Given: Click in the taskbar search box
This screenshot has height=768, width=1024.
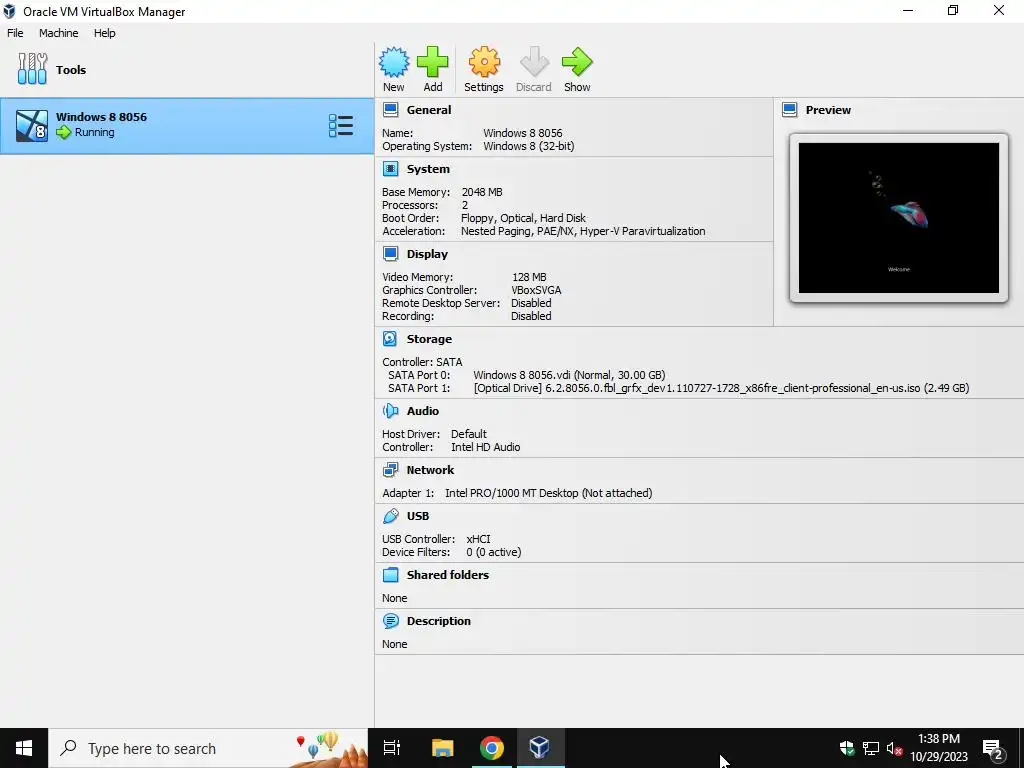Looking at the screenshot, I should (208, 748).
